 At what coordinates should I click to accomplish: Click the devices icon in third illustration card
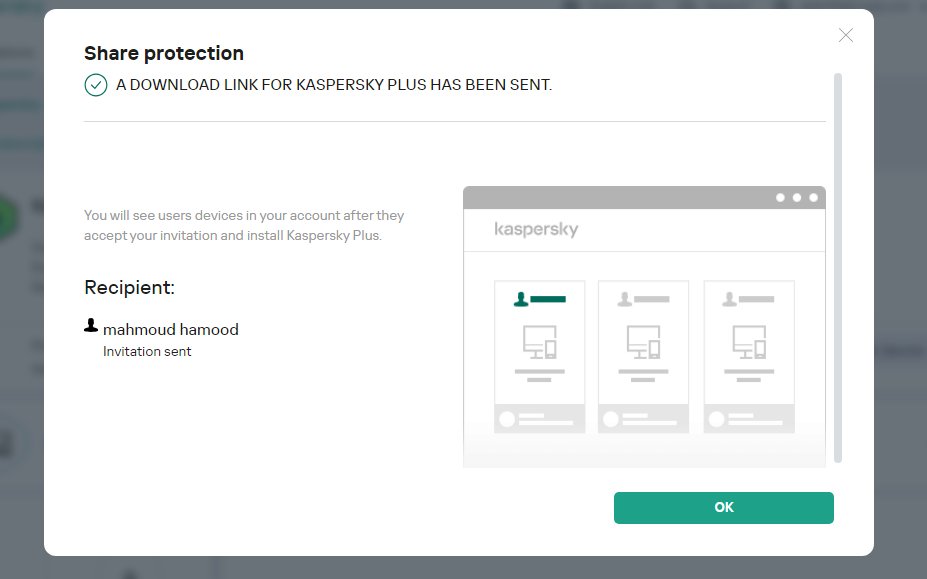tap(749, 342)
